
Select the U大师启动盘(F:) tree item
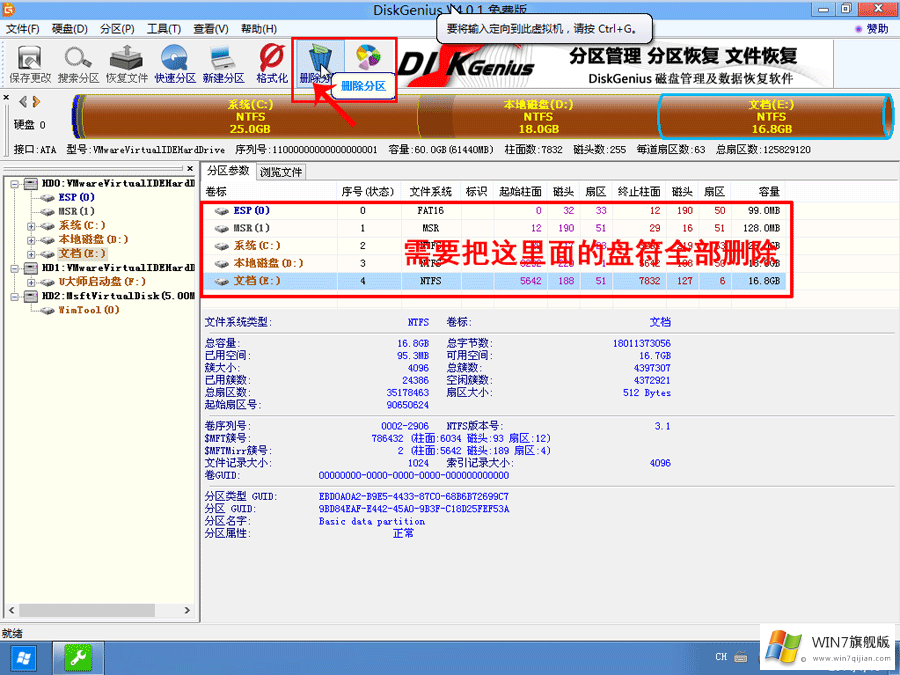[100, 282]
